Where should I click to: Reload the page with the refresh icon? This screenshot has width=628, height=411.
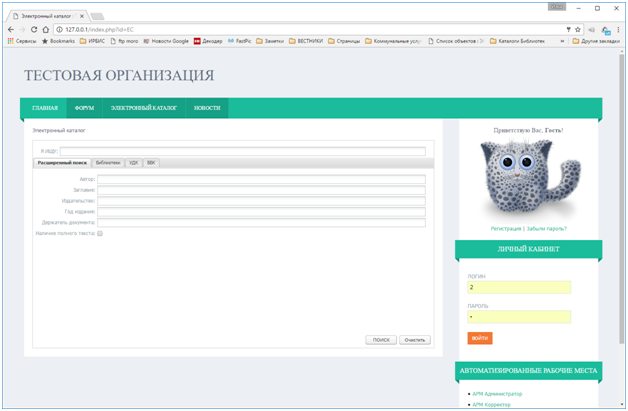tap(33, 29)
